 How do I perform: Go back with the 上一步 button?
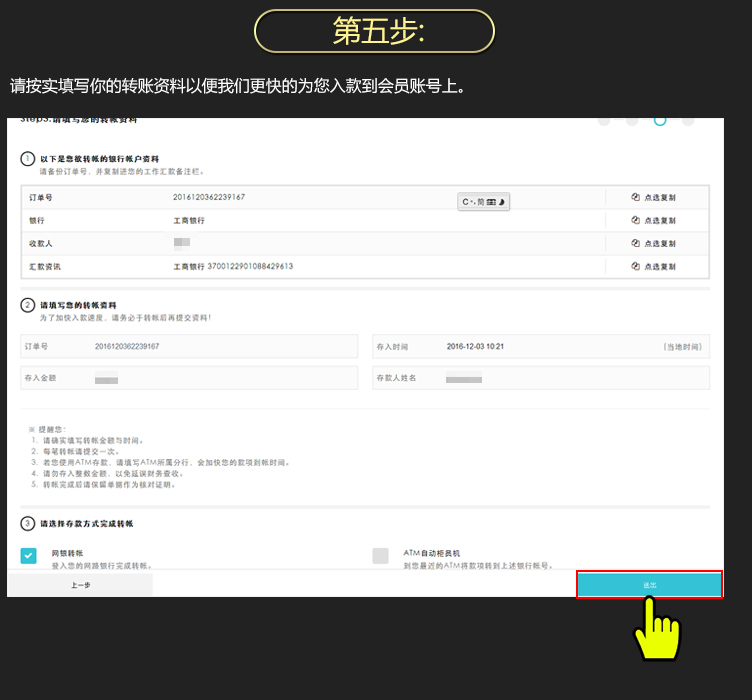coord(80,585)
